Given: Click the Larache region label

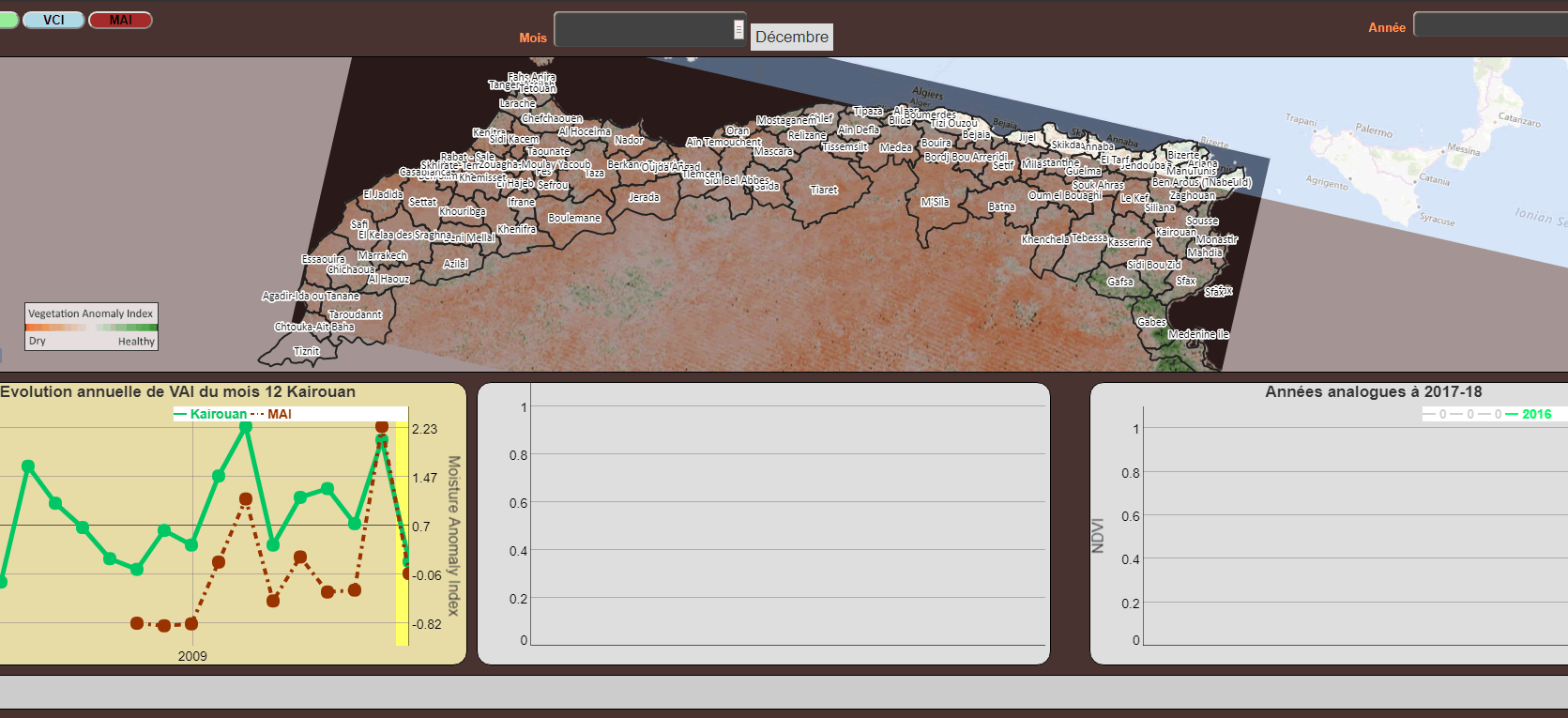Looking at the screenshot, I should pyautogui.click(x=517, y=103).
